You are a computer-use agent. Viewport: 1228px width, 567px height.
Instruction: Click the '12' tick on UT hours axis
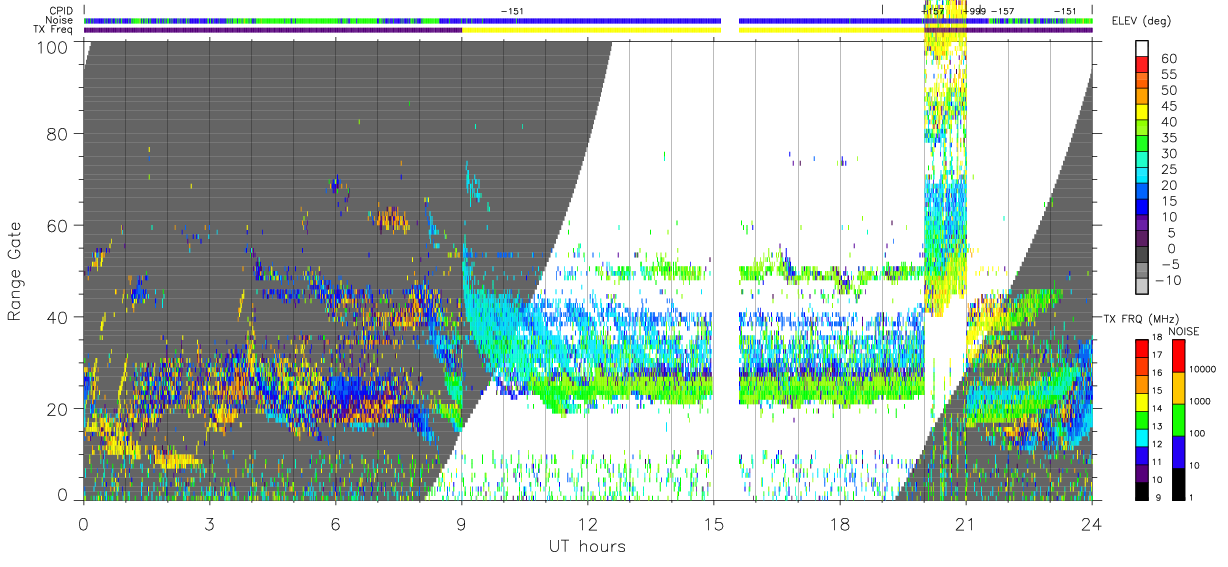coord(587,524)
